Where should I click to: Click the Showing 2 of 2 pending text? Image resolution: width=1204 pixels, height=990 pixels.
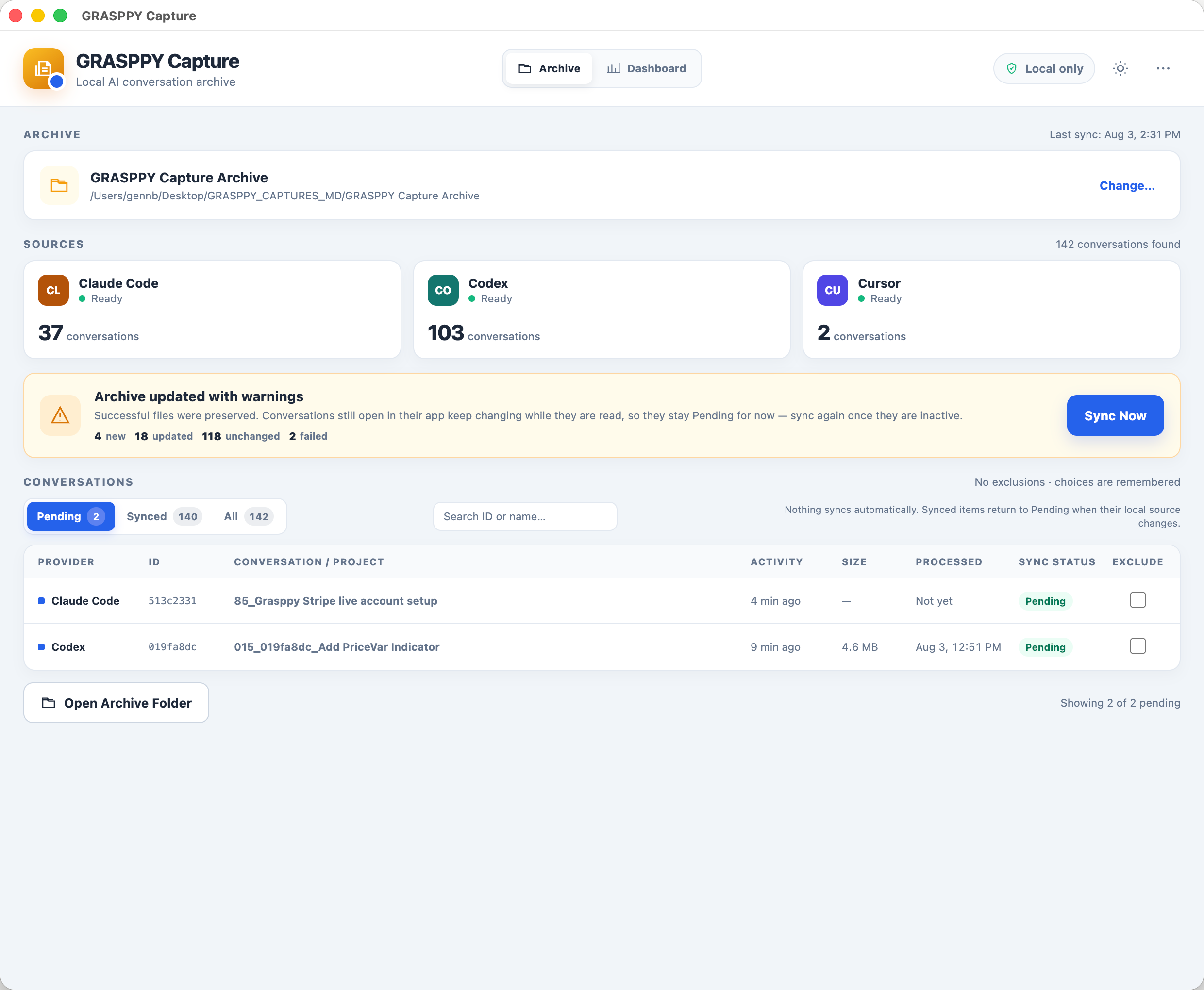1120,703
